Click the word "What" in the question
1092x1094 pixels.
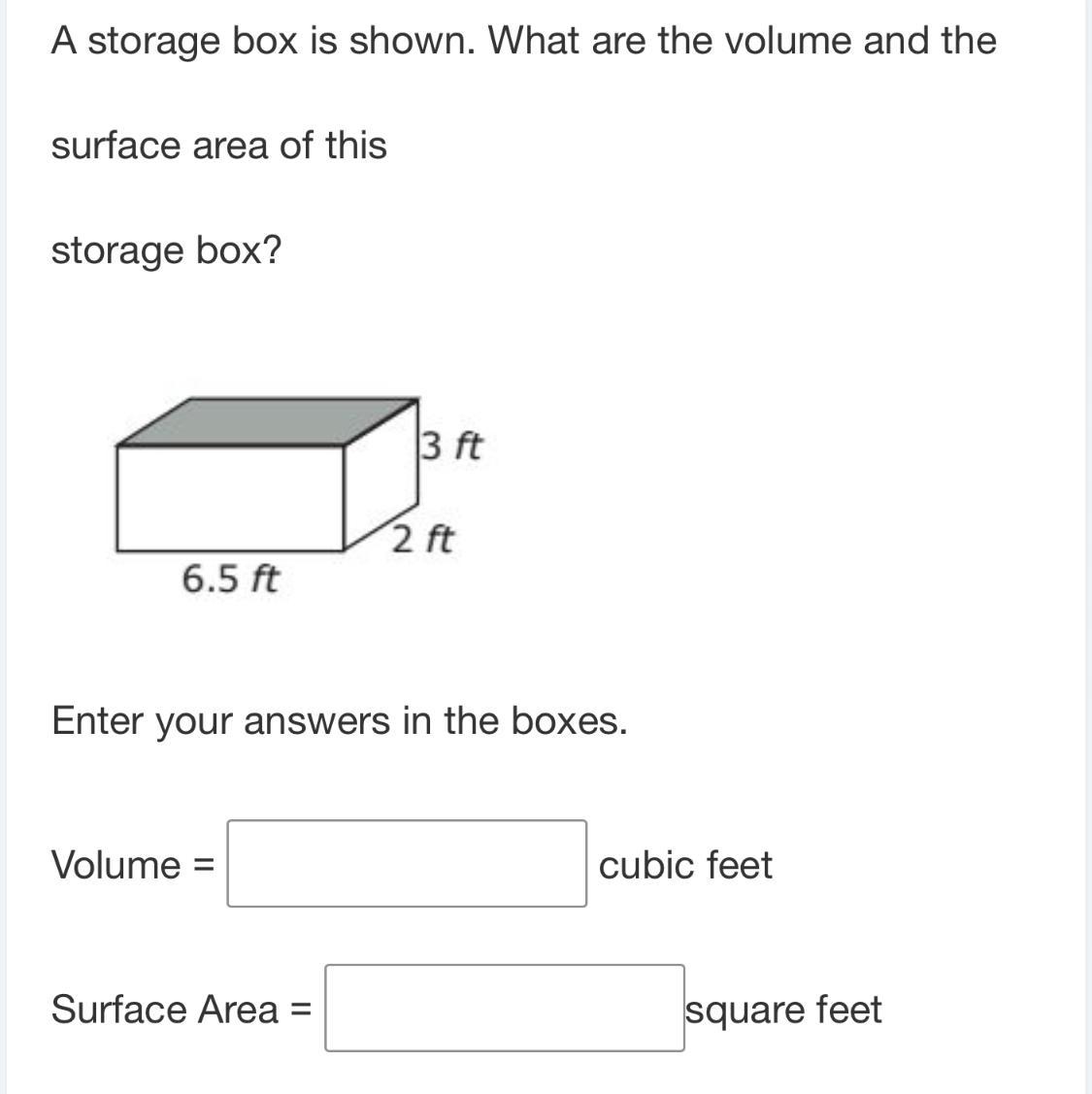[x=530, y=41]
